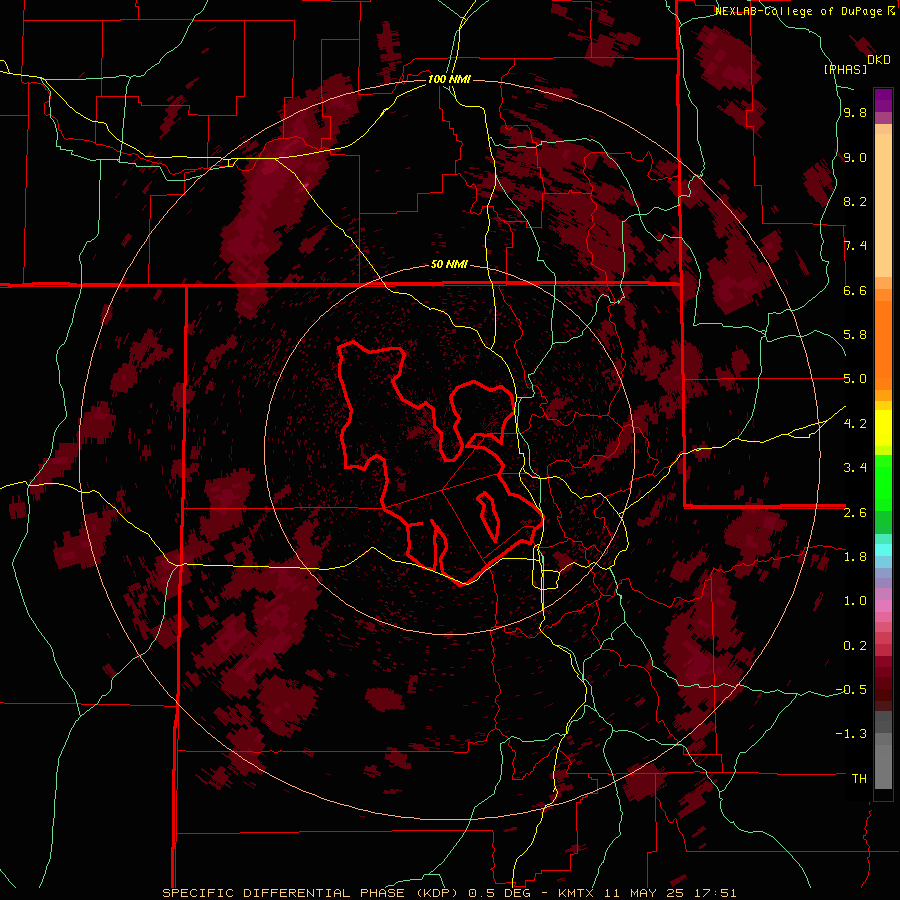This screenshot has height=900, width=900.
Task: Click the 100 NMI range ring label
Action: pyautogui.click(x=449, y=79)
